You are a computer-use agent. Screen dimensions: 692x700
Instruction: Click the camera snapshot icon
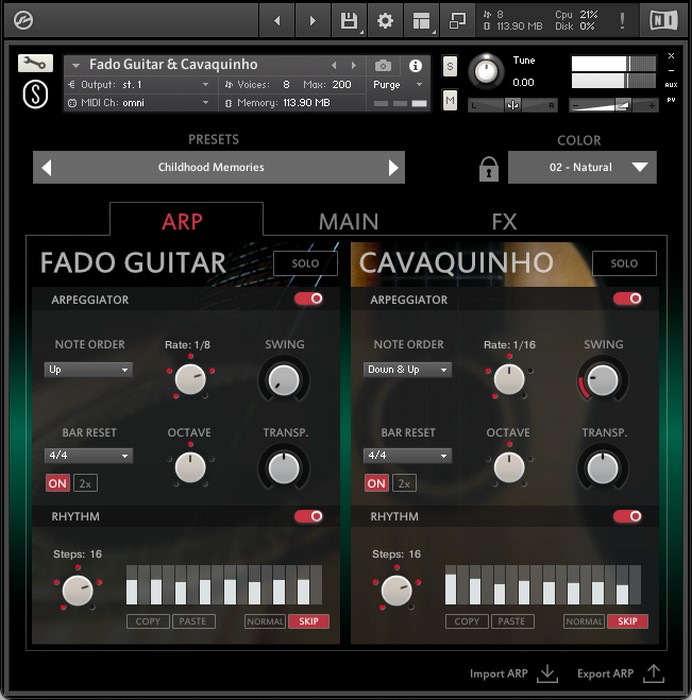tap(383, 65)
